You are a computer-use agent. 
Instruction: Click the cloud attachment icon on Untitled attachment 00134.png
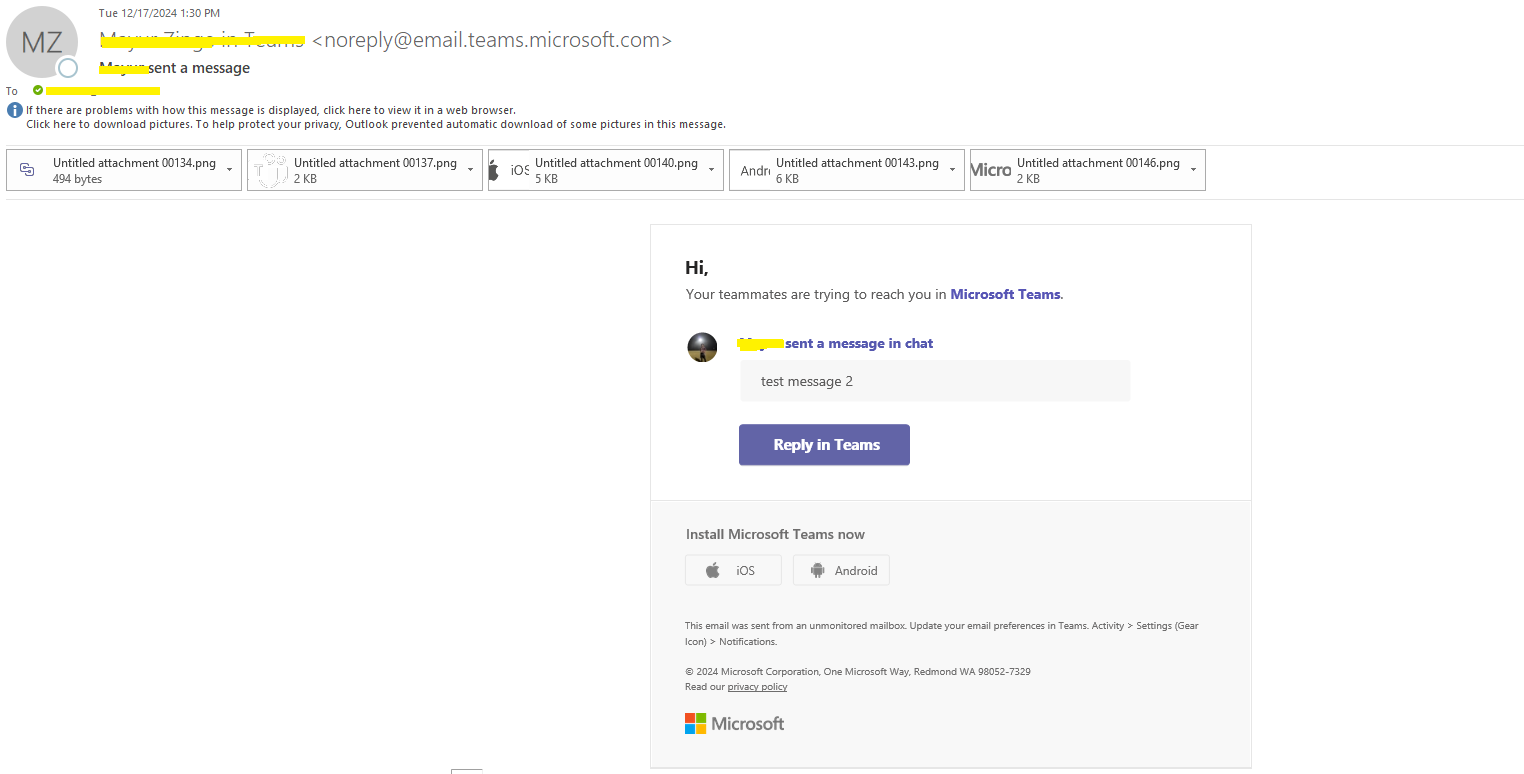click(x=29, y=170)
